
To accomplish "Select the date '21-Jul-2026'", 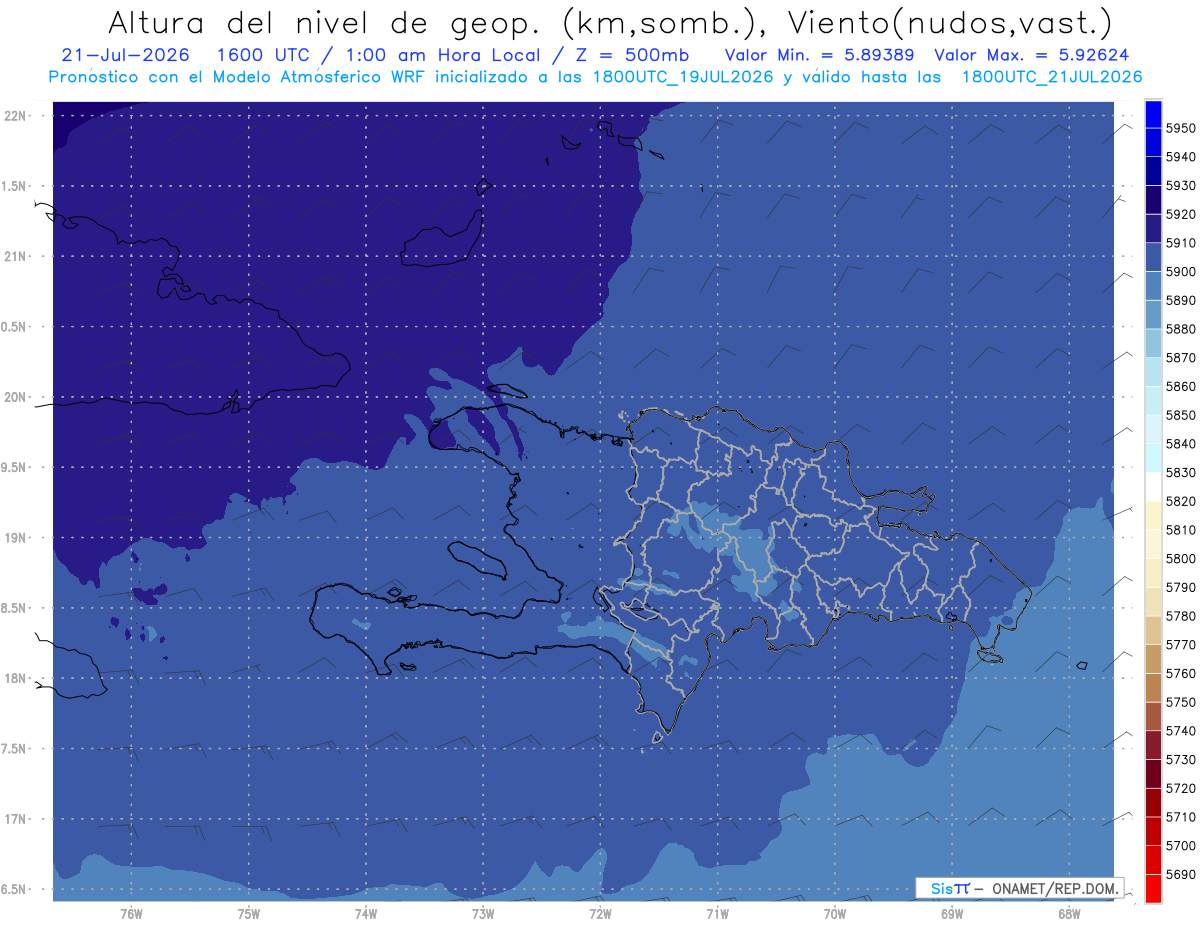I will [125, 55].
